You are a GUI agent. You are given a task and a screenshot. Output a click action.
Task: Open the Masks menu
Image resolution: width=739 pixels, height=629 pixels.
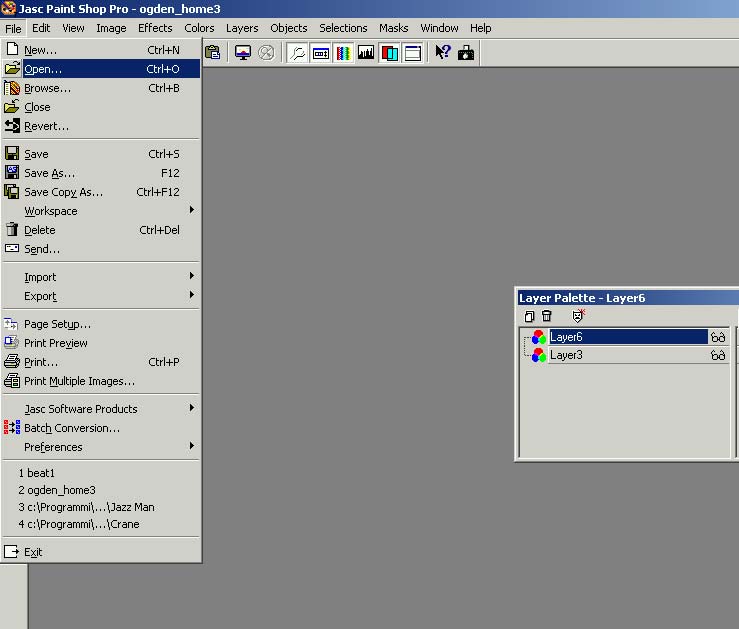coord(394,28)
